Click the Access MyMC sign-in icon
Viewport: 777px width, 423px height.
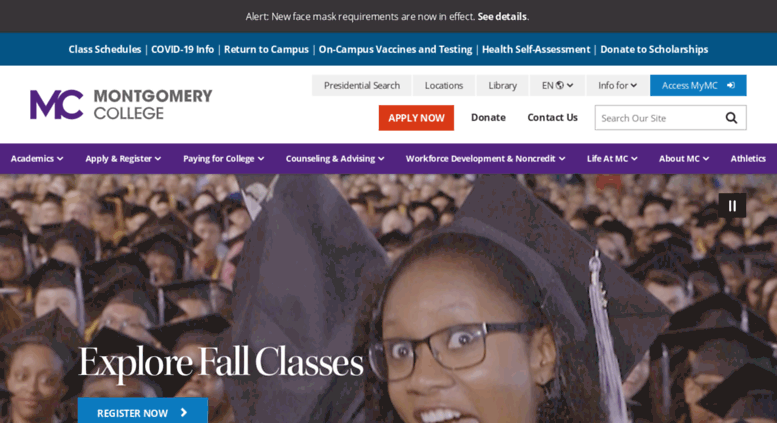pos(730,85)
